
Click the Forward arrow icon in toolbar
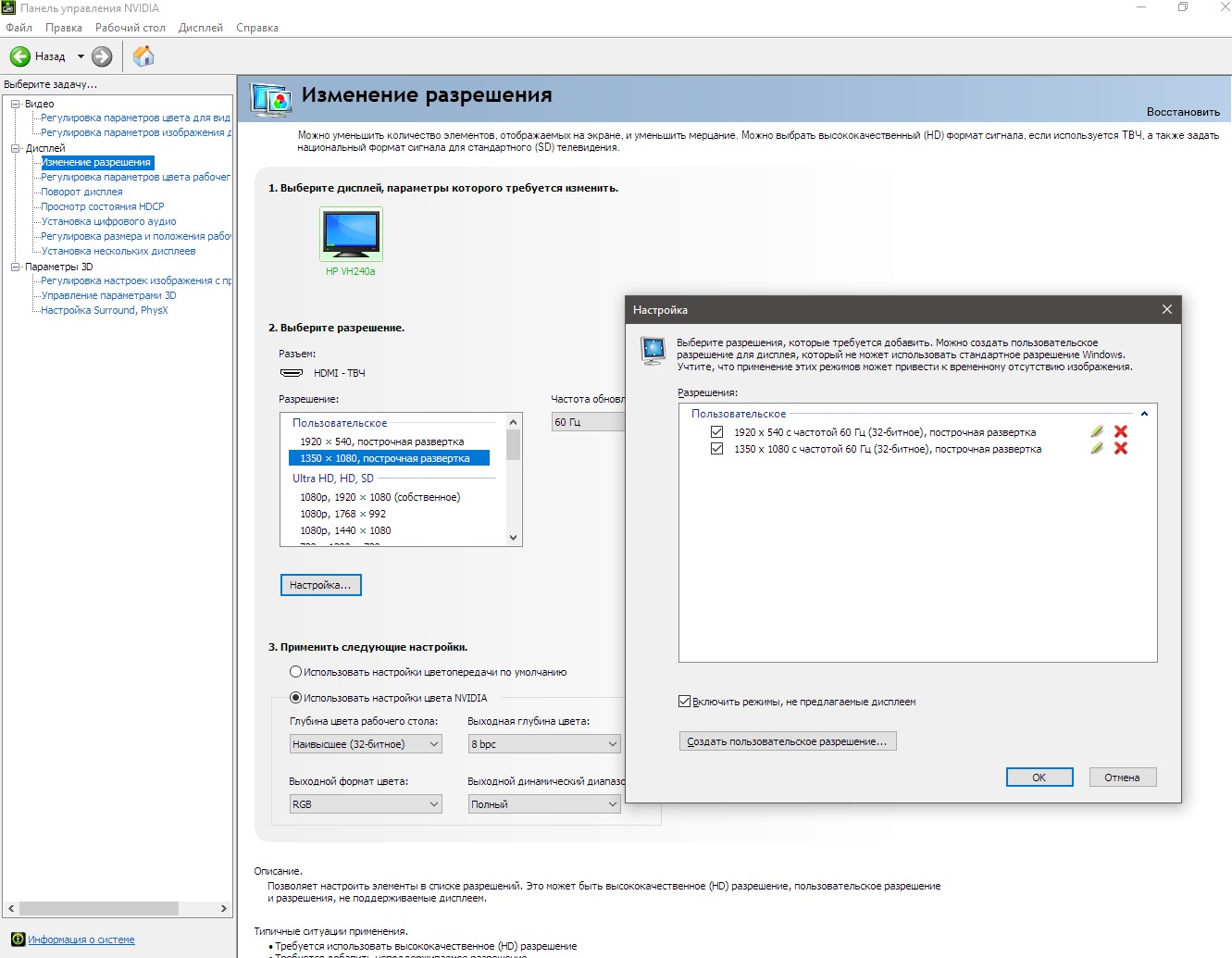pos(102,56)
